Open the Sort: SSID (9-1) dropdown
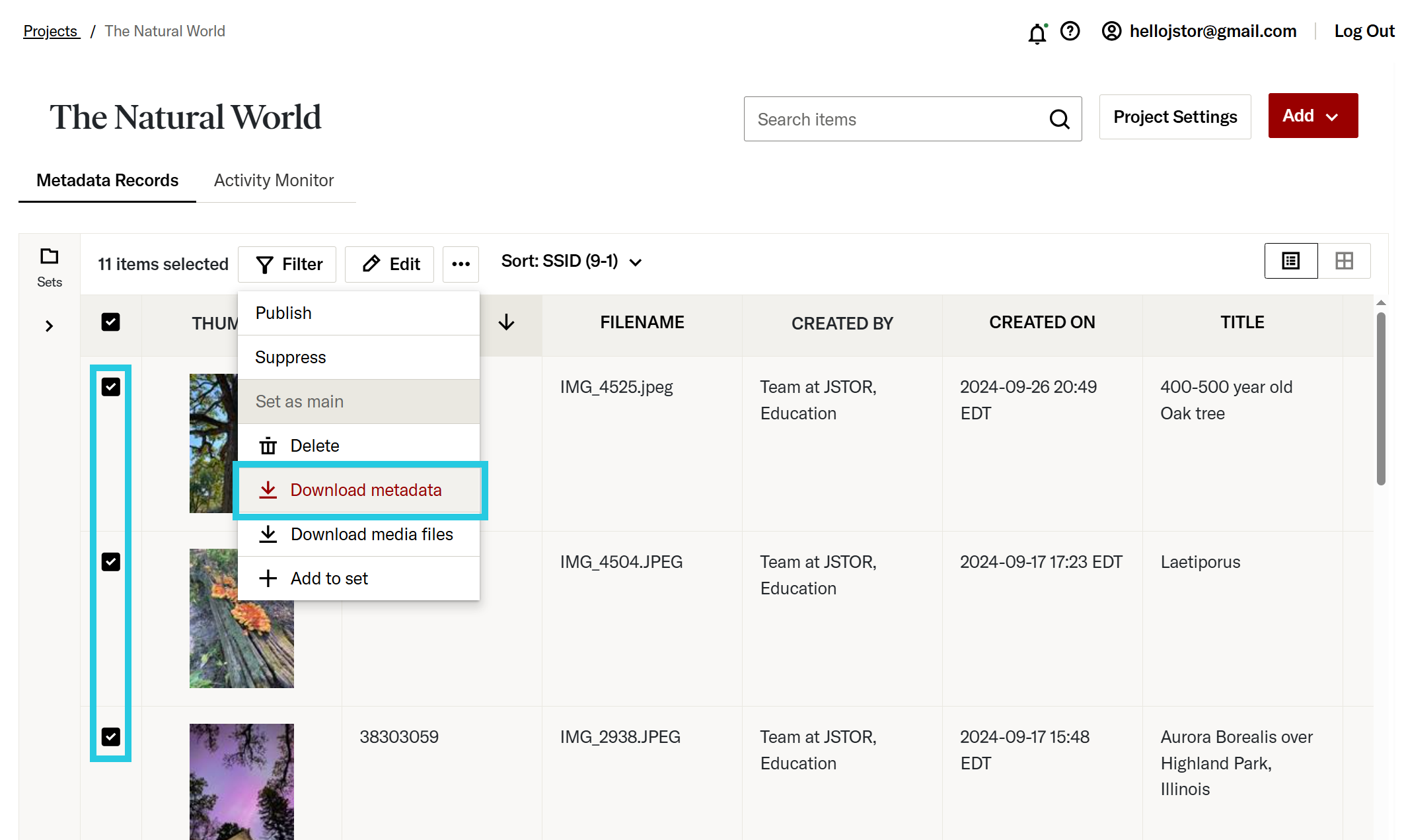The width and height of the screenshot is (1404, 840). pyautogui.click(x=572, y=262)
